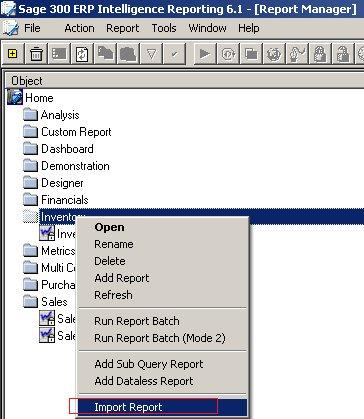Click the closed padlock toolbar icon
Viewport: 364px width, 419px height.
click(x=320, y=54)
